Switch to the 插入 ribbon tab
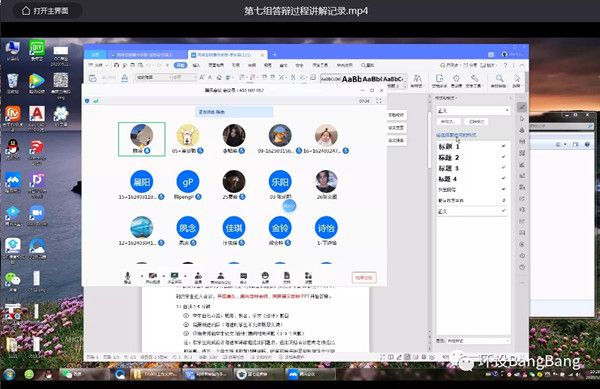 (196, 65)
